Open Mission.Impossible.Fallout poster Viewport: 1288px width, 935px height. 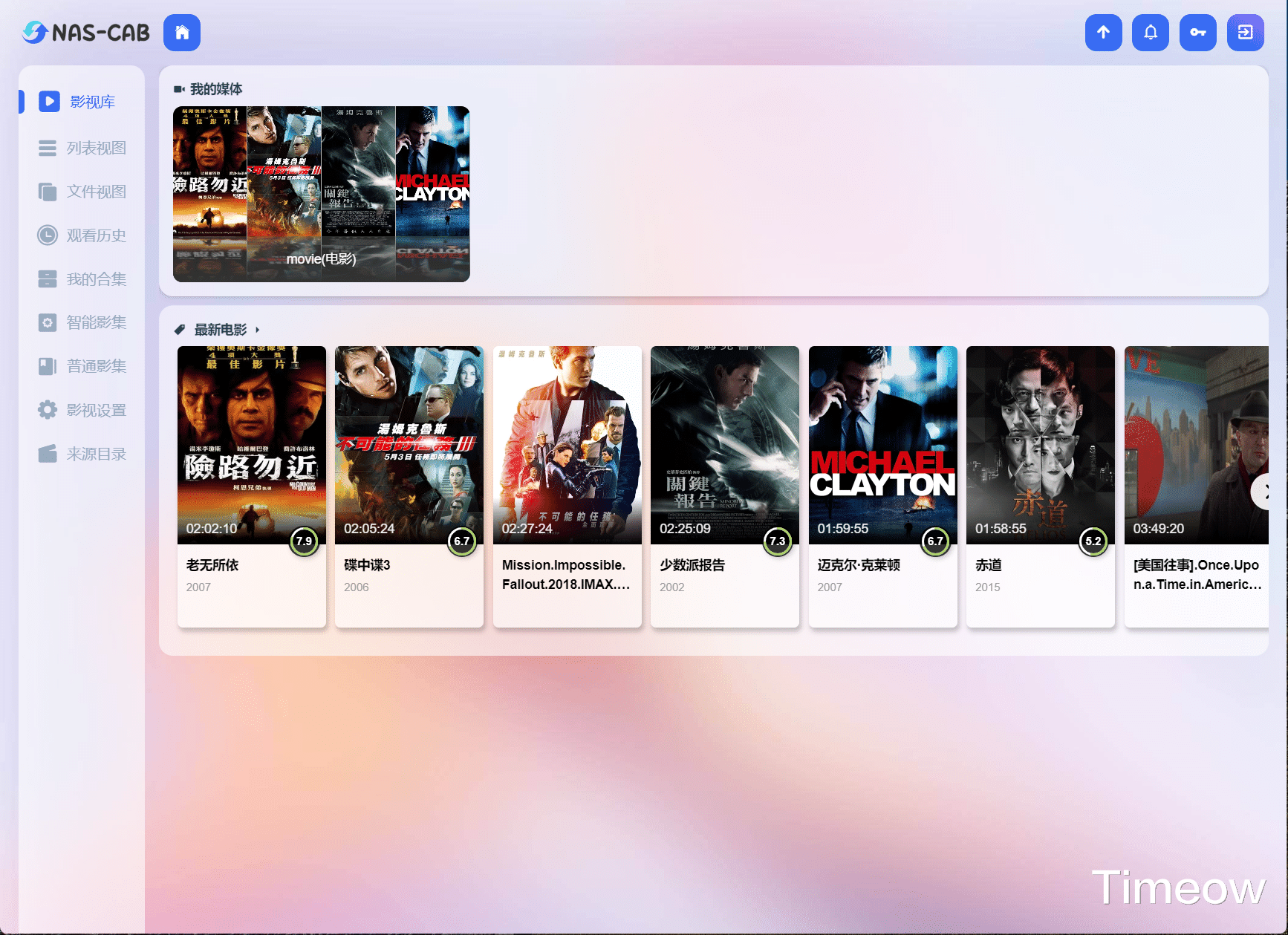567,445
